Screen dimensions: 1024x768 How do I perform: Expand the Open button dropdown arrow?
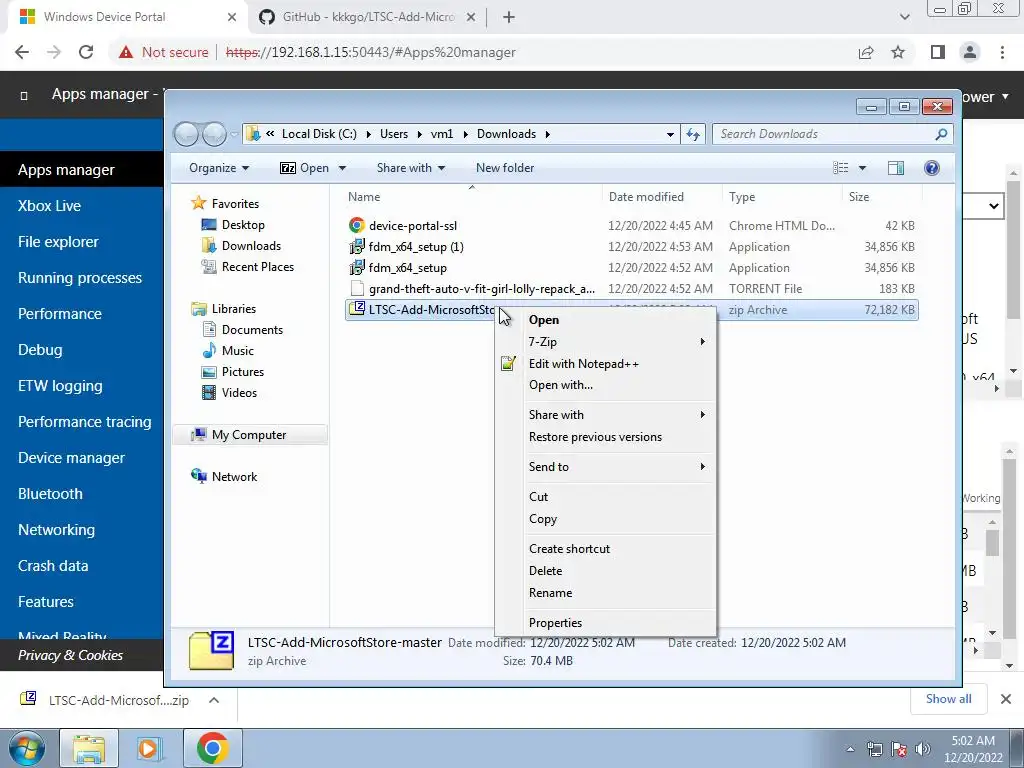(x=342, y=168)
